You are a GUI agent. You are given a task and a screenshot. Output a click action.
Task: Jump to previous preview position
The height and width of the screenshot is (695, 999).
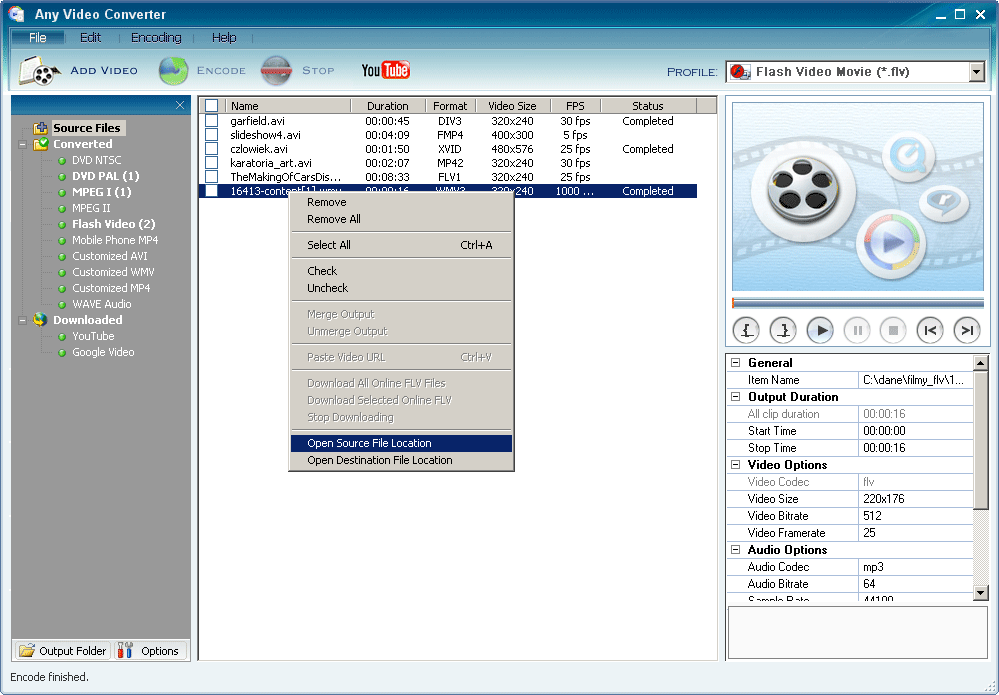coord(930,330)
